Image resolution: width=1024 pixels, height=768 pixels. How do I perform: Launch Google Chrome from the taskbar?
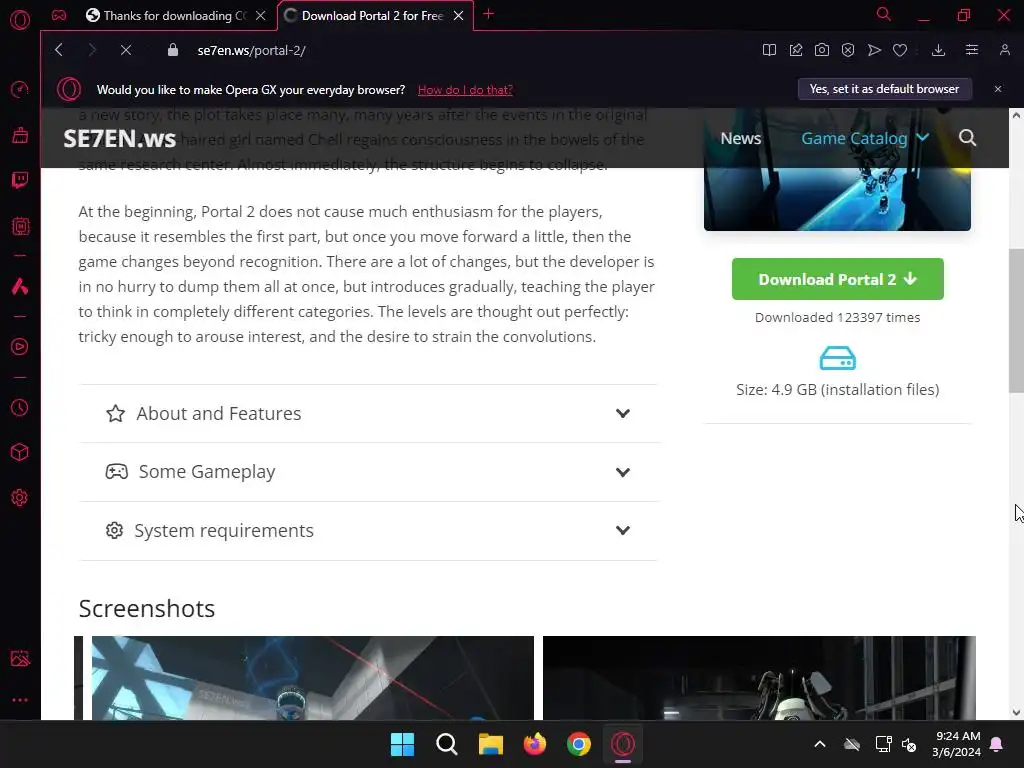pos(579,744)
